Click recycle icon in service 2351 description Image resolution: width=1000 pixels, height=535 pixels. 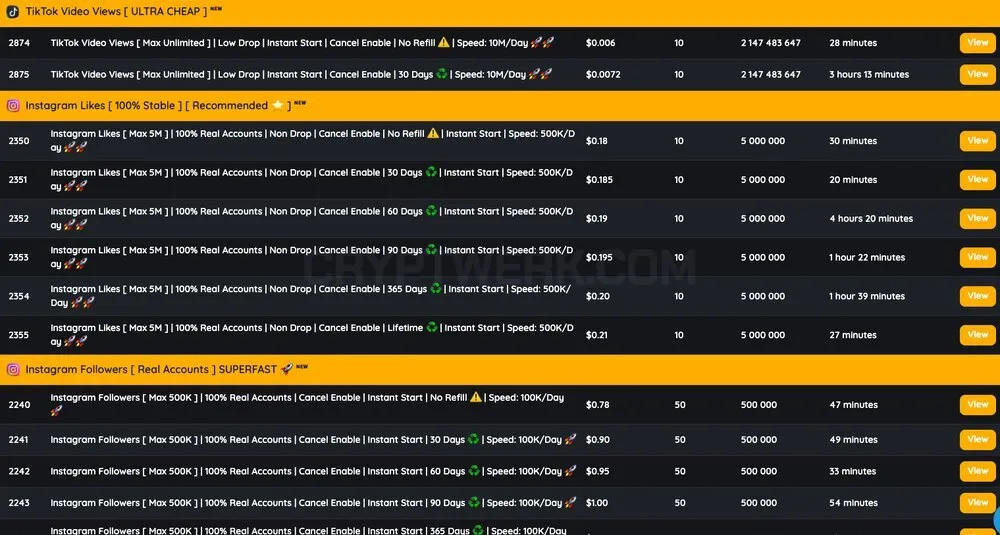(431, 172)
